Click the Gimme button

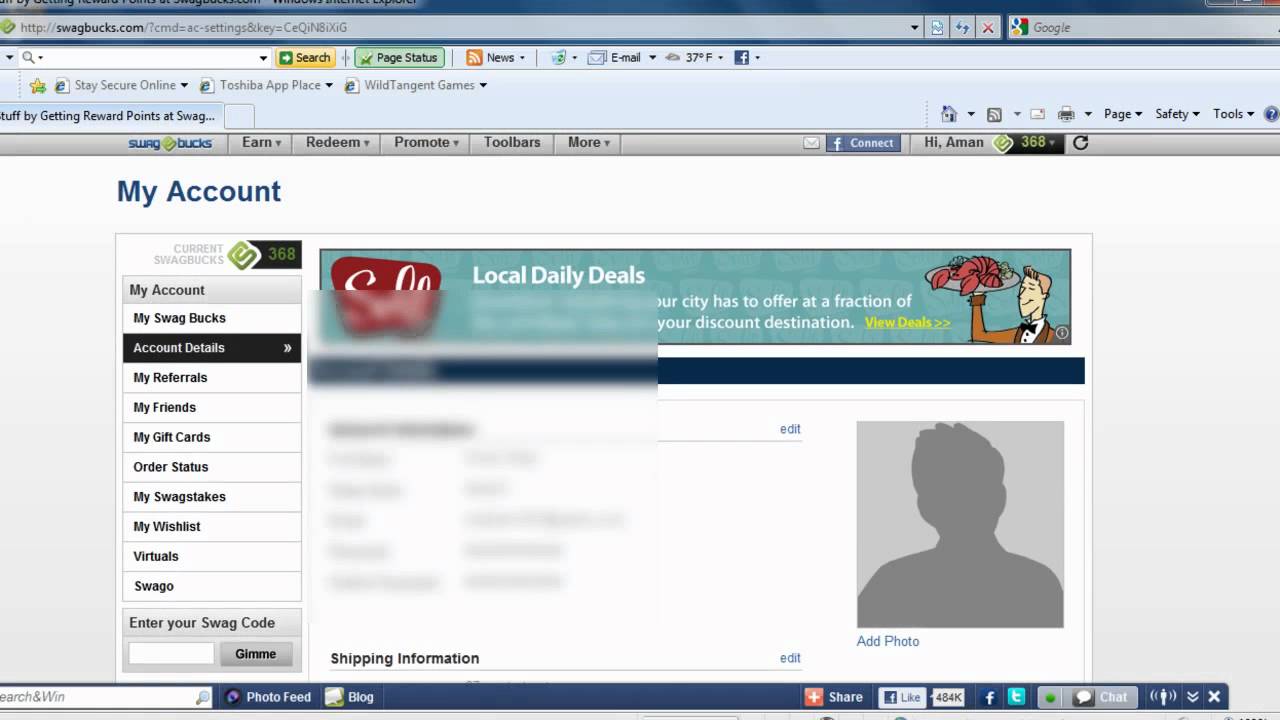pyautogui.click(x=256, y=654)
